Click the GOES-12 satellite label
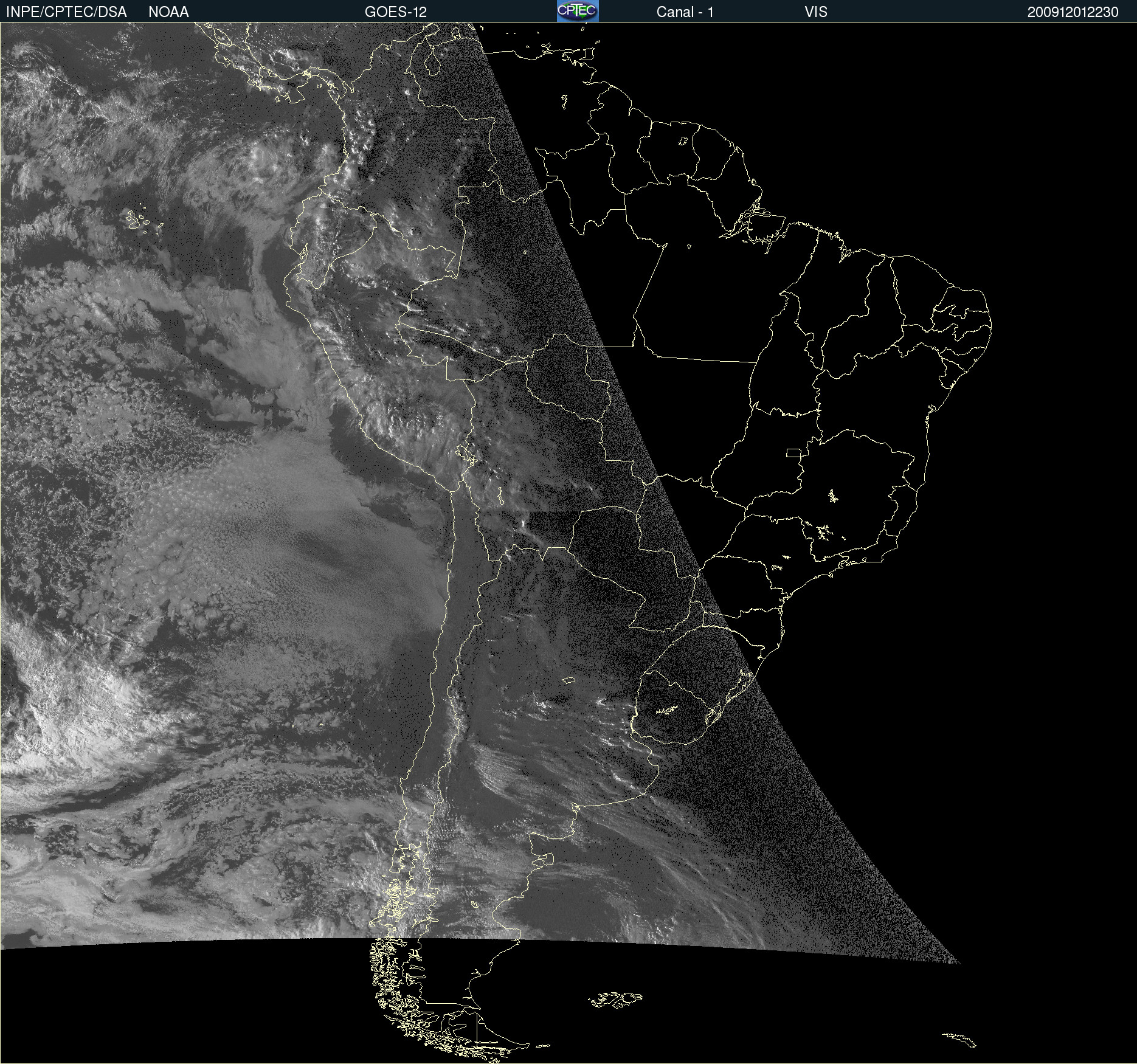The height and width of the screenshot is (1064, 1137). pyautogui.click(x=396, y=12)
